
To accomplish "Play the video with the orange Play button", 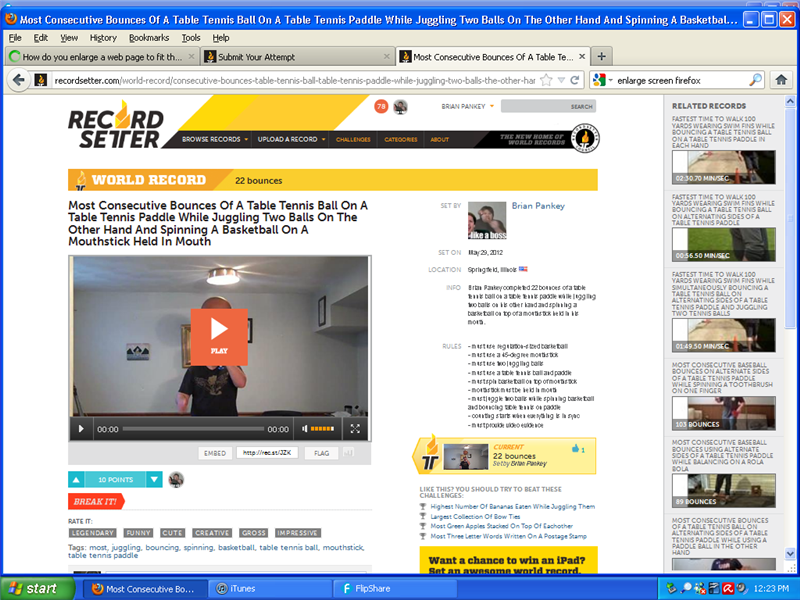I will pyautogui.click(x=219, y=337).
